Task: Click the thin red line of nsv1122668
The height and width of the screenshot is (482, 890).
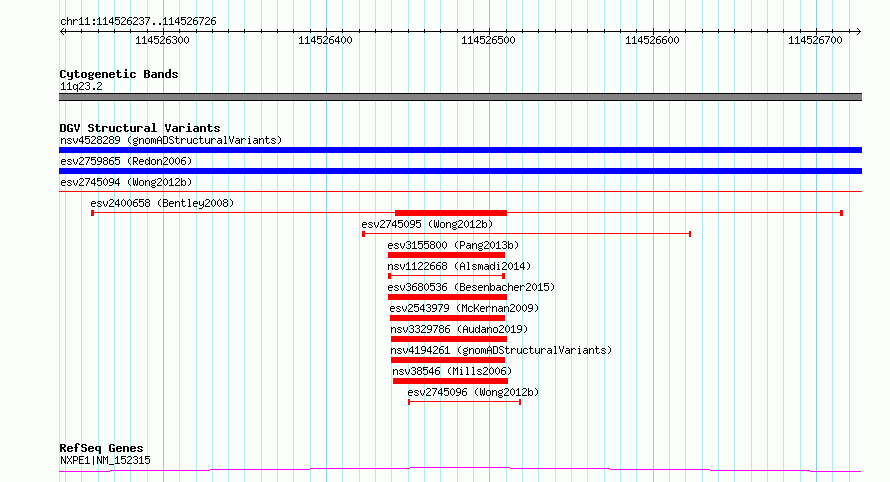Action: [x=447, y=276]
